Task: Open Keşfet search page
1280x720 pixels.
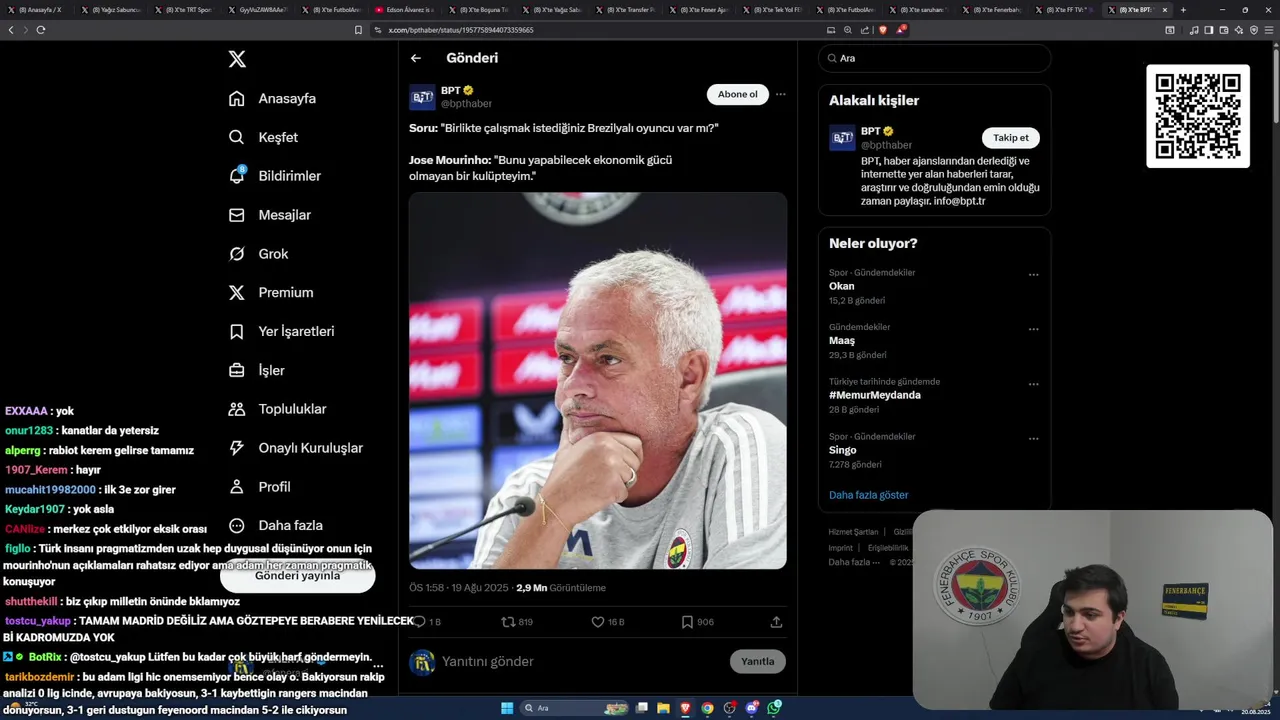Action: pos(263,137)
